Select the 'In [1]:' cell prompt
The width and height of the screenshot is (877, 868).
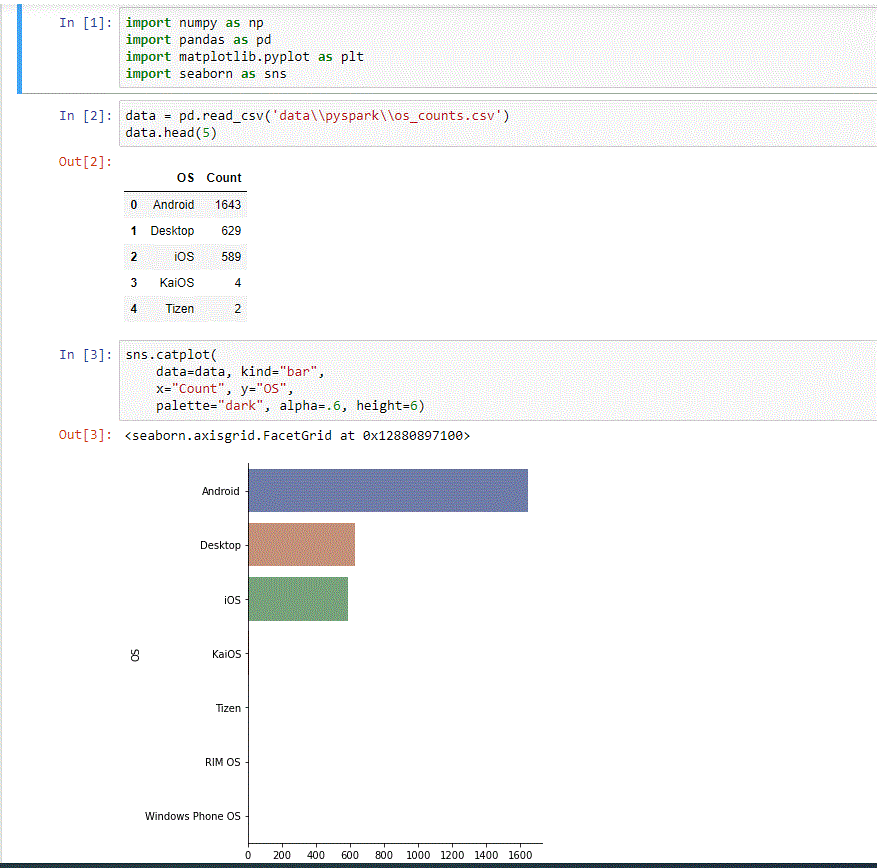[86, 23]
